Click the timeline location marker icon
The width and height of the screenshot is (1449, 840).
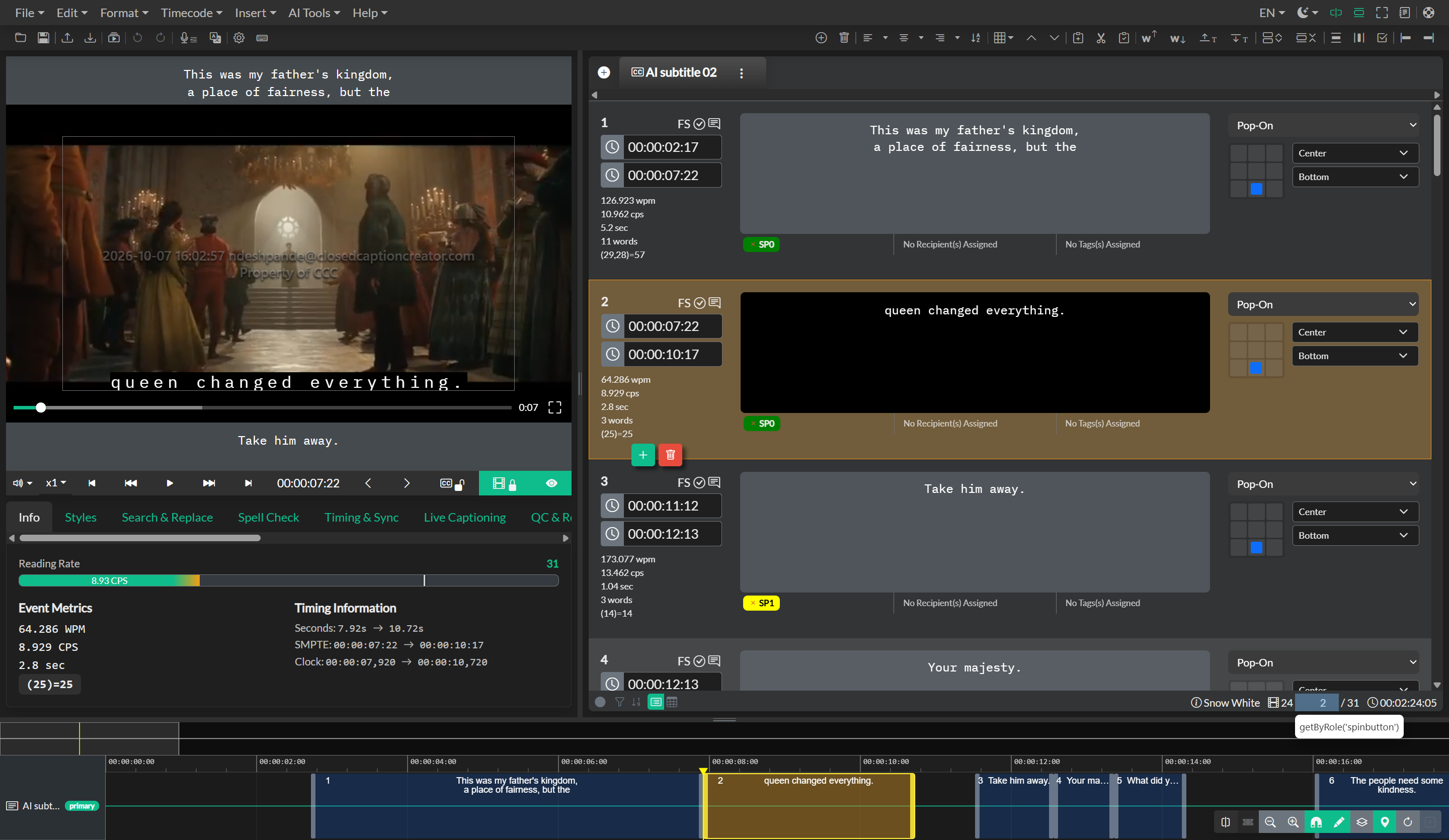tap(1385, 822)
